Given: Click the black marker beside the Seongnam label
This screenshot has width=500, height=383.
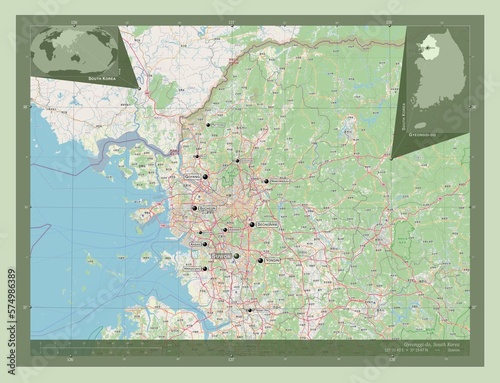Looking at the screenshot, I should point(252,225).
